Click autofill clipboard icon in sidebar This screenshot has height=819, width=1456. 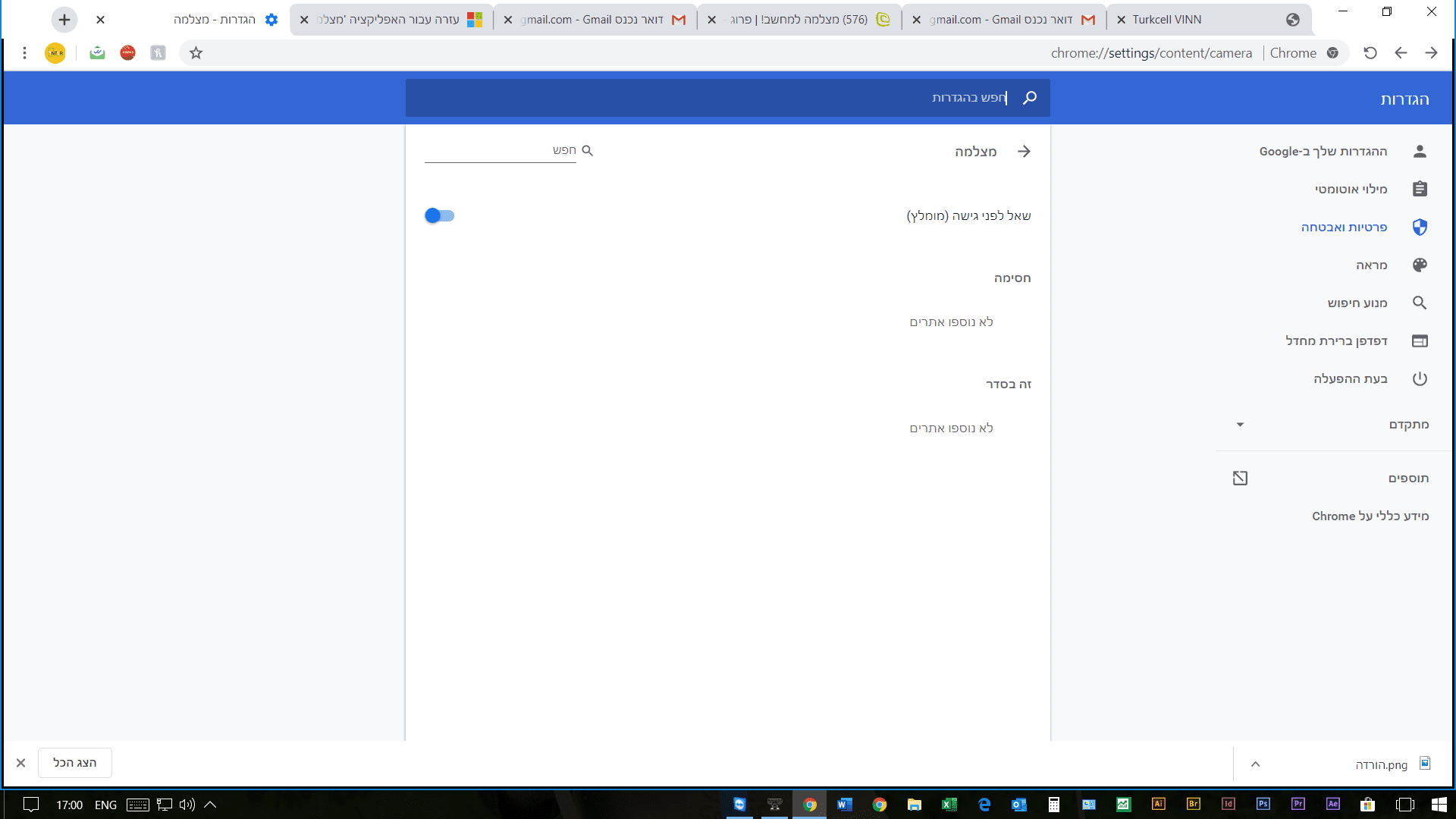pos(1420,190)
